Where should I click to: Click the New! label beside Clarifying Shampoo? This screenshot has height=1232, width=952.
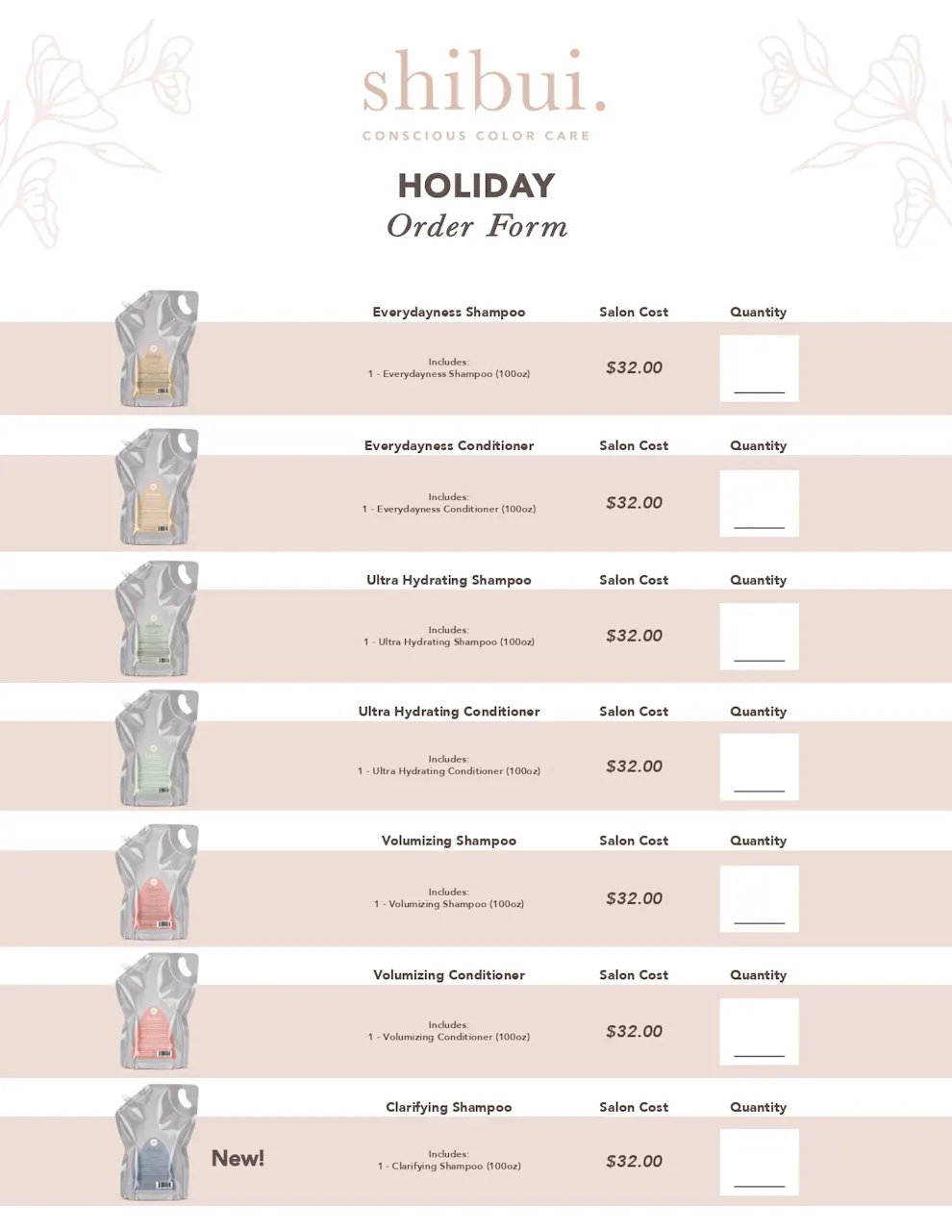pyautogui.click(x=238, y=1158)
